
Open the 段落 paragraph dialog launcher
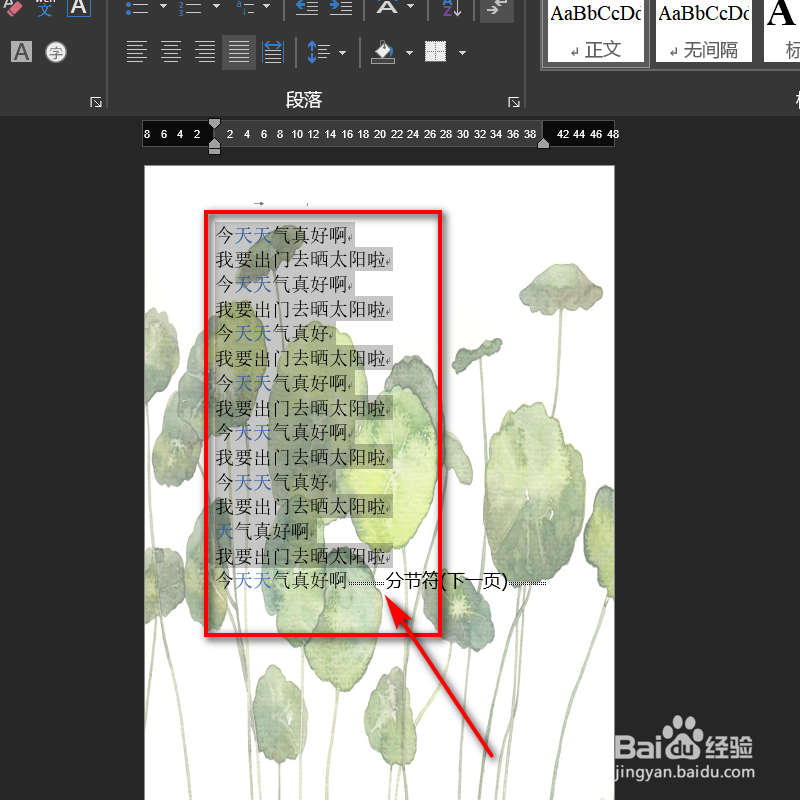(x=515, y=100)
